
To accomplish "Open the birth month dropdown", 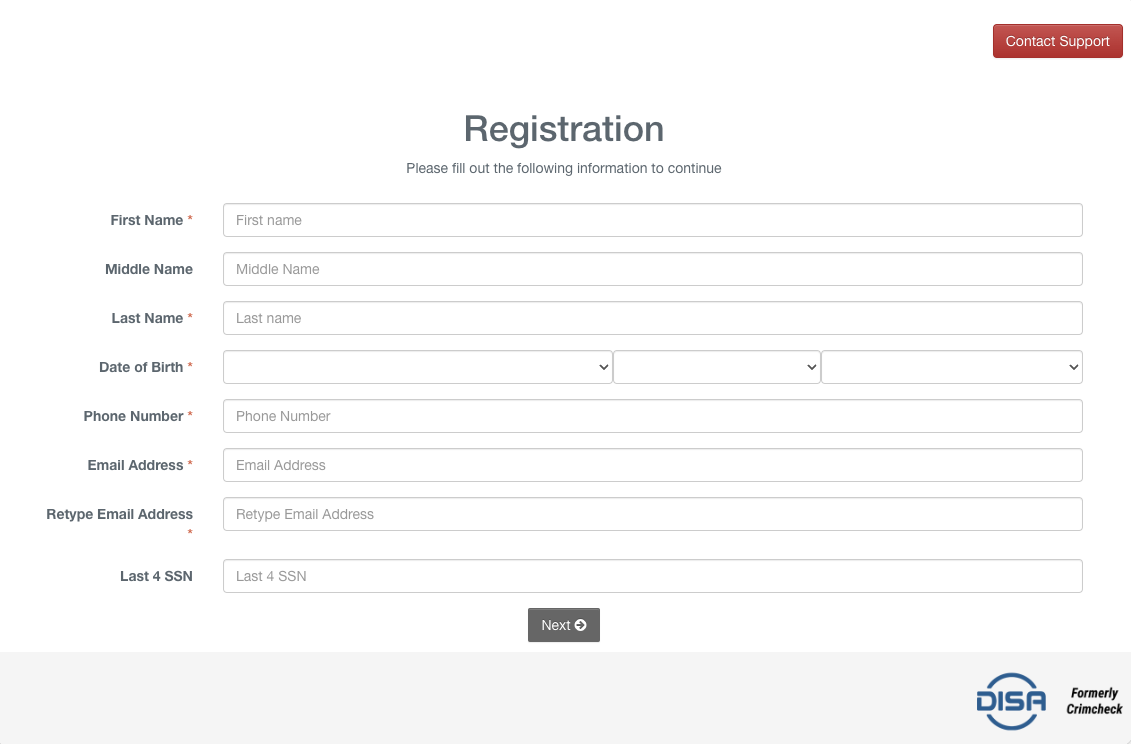I will coord(417,367).
